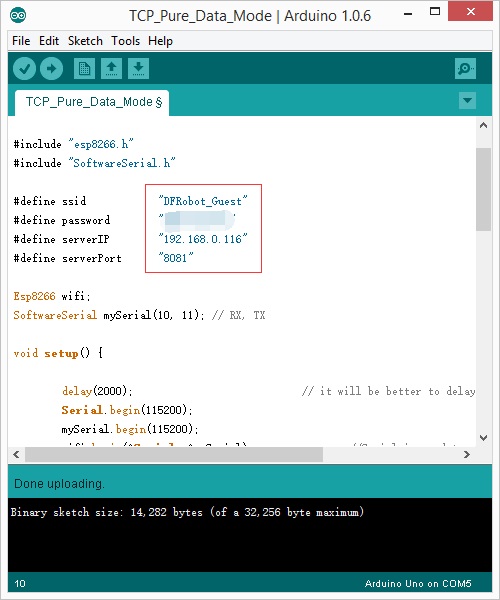500x600 pixels.
Task: Open the Serial Monitor magnifier icon
Action: point(465,69)
